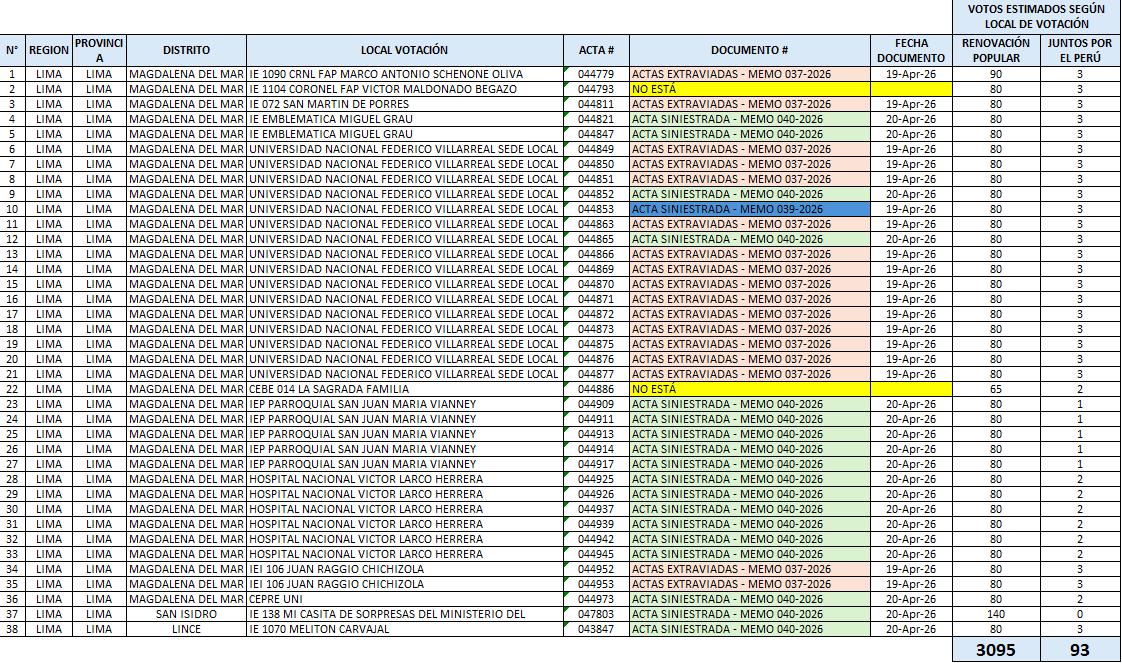
Task: Click the 65 votes cell in row 22
Action: pos(995,389)
